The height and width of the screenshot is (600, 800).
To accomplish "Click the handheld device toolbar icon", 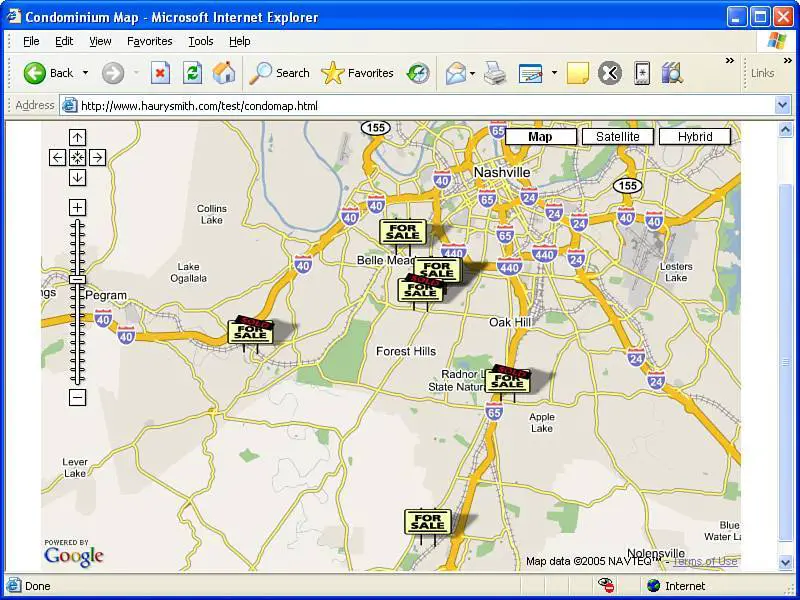I will 642,73.
